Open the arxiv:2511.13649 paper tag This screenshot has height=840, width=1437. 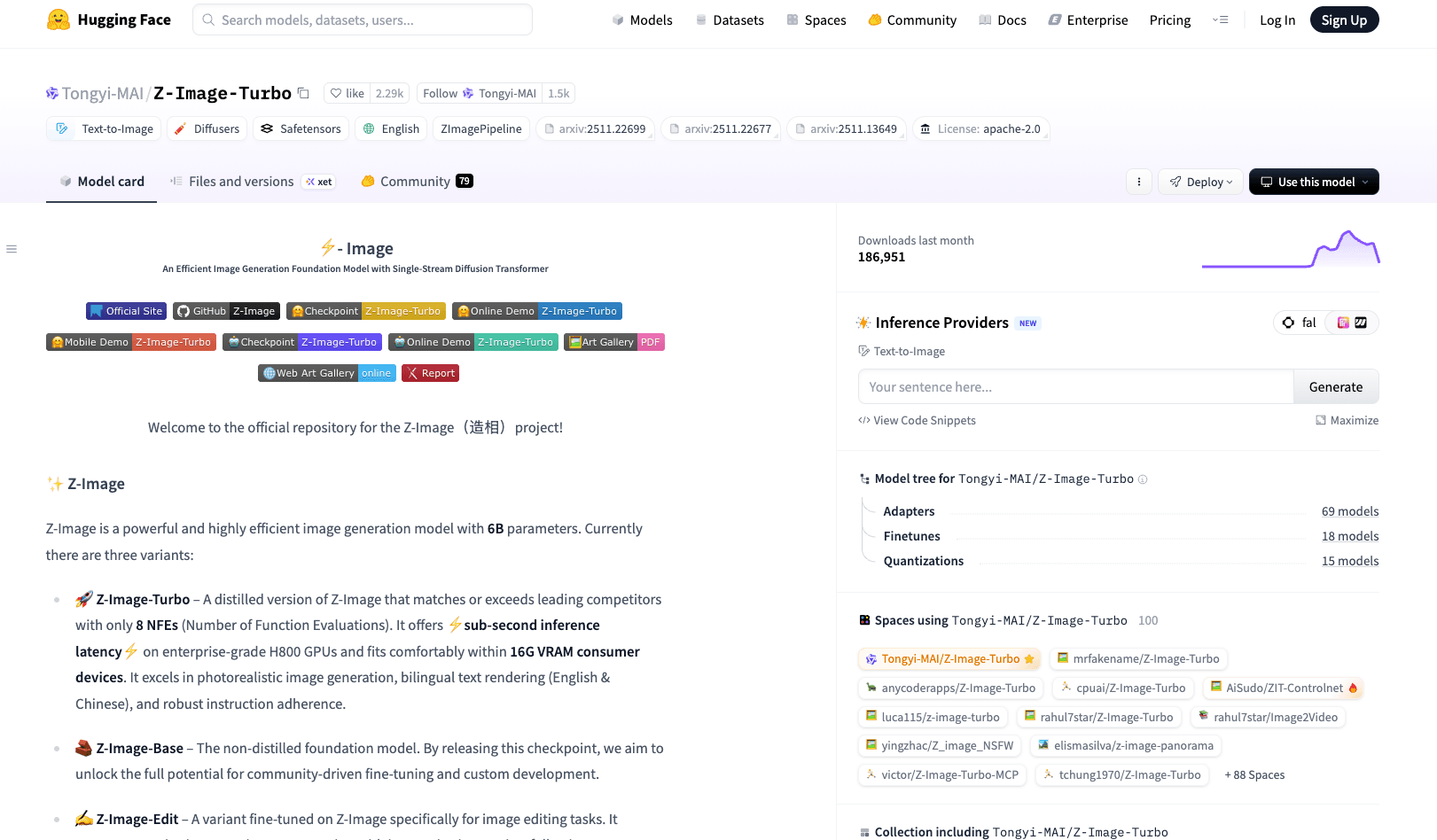[x=847, y=128]
